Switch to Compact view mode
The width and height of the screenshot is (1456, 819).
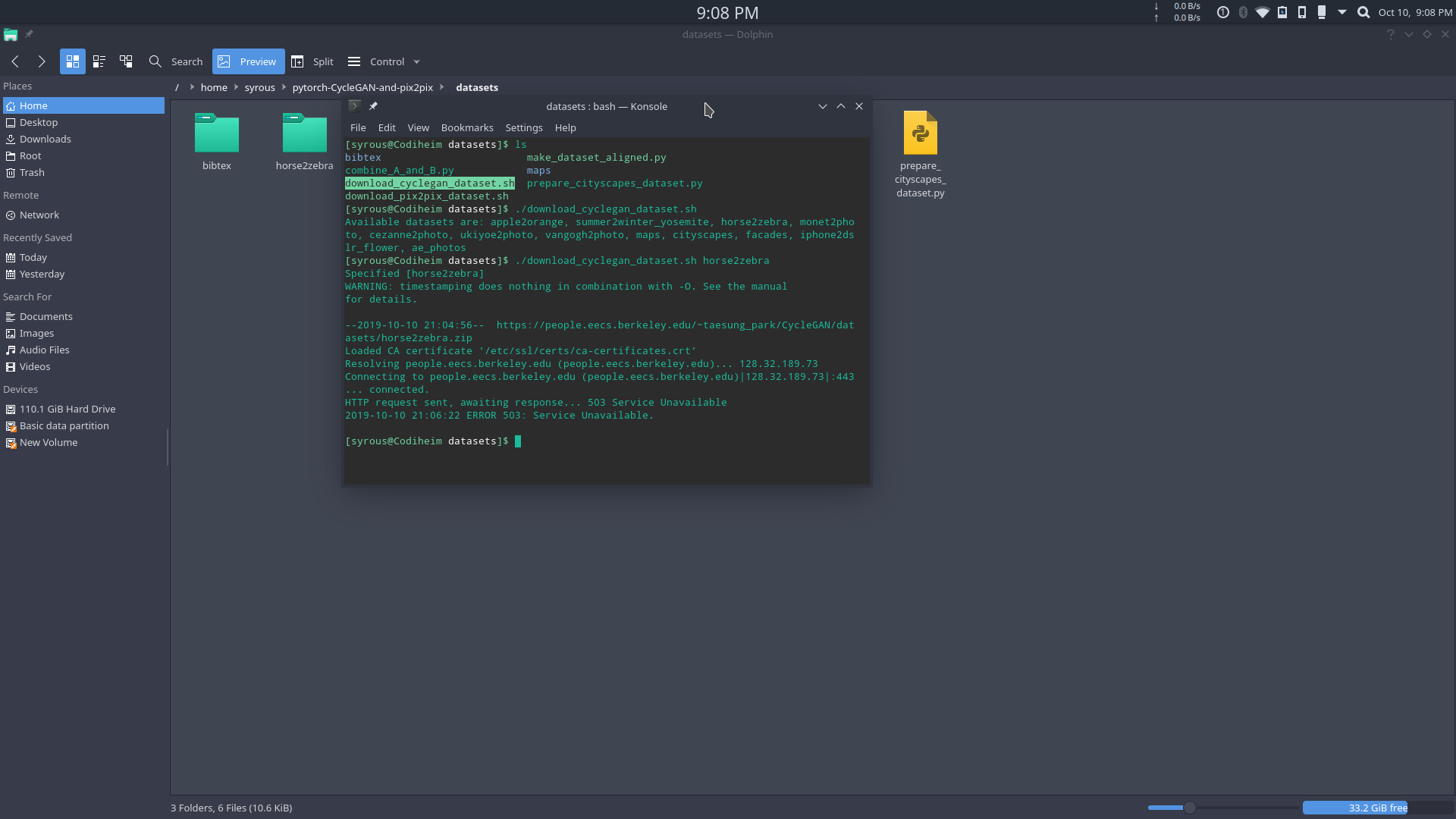[99, 61]
